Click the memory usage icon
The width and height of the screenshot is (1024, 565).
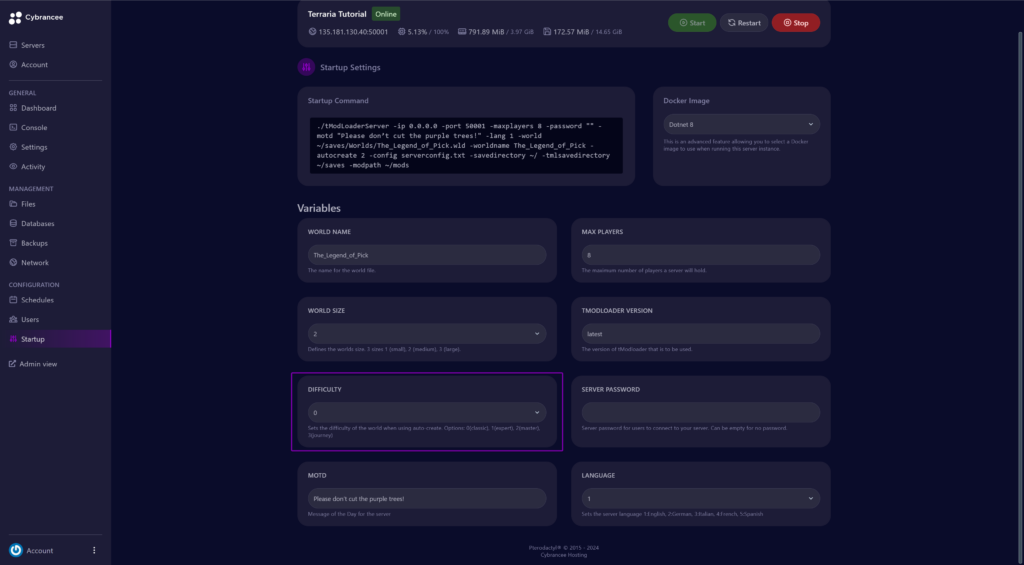pos(462,31)
